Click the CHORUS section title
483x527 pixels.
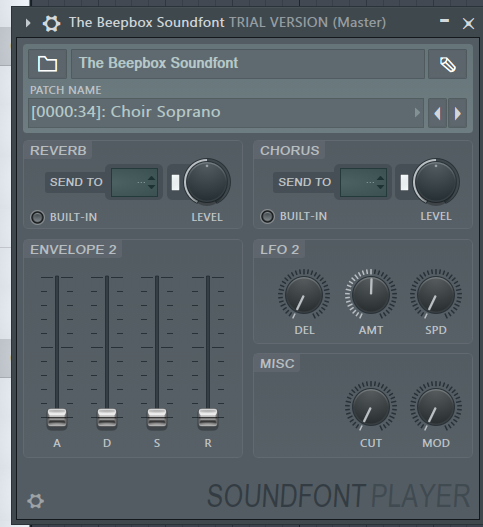pos(290,151)
